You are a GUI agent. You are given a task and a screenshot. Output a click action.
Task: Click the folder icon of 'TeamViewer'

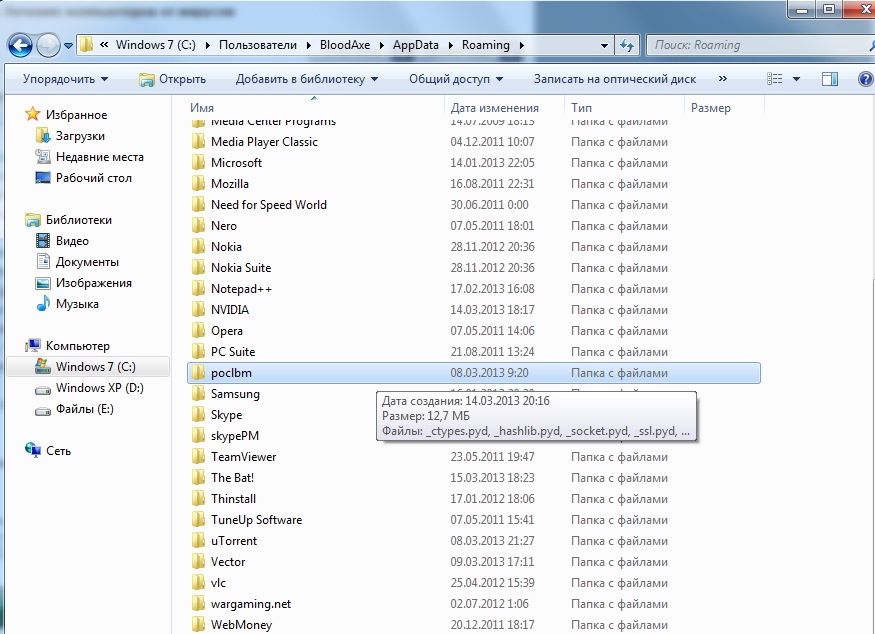point(198,457)
